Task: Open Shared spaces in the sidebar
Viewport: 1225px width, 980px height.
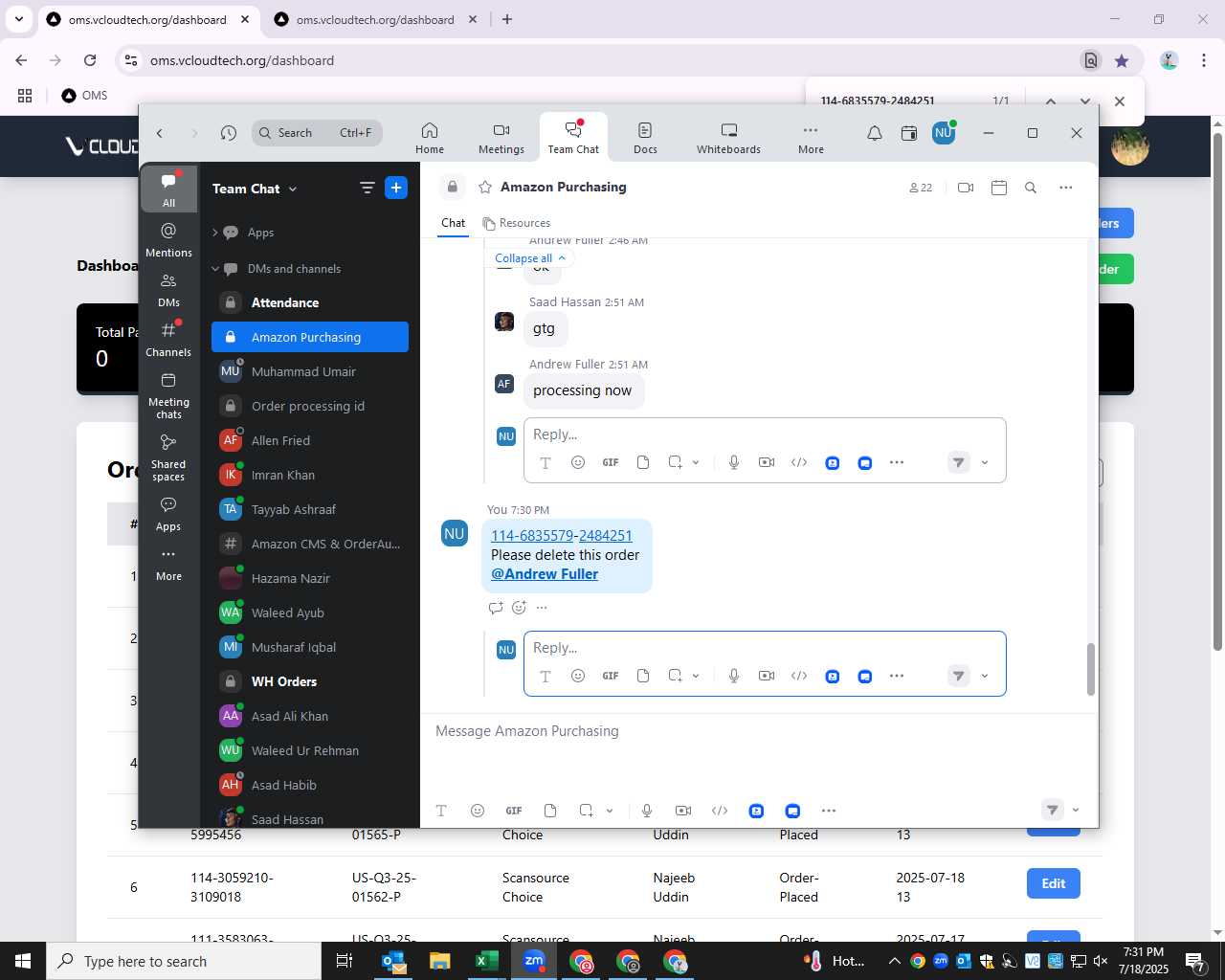Action: pos(168,457)
